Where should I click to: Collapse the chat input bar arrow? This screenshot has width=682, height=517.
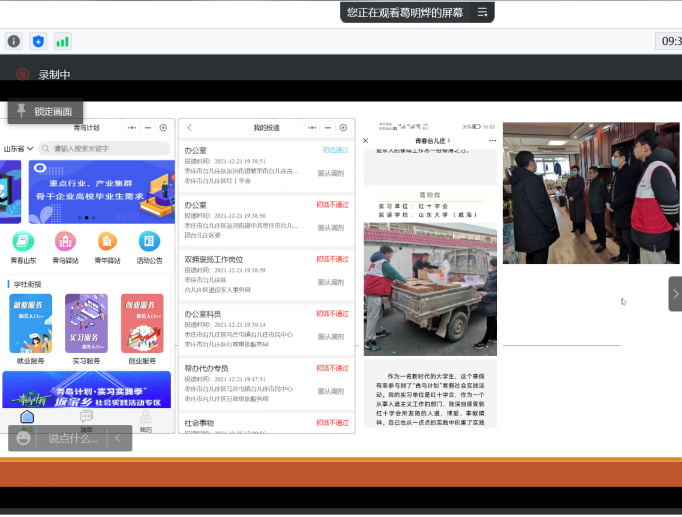pos(117,438)
